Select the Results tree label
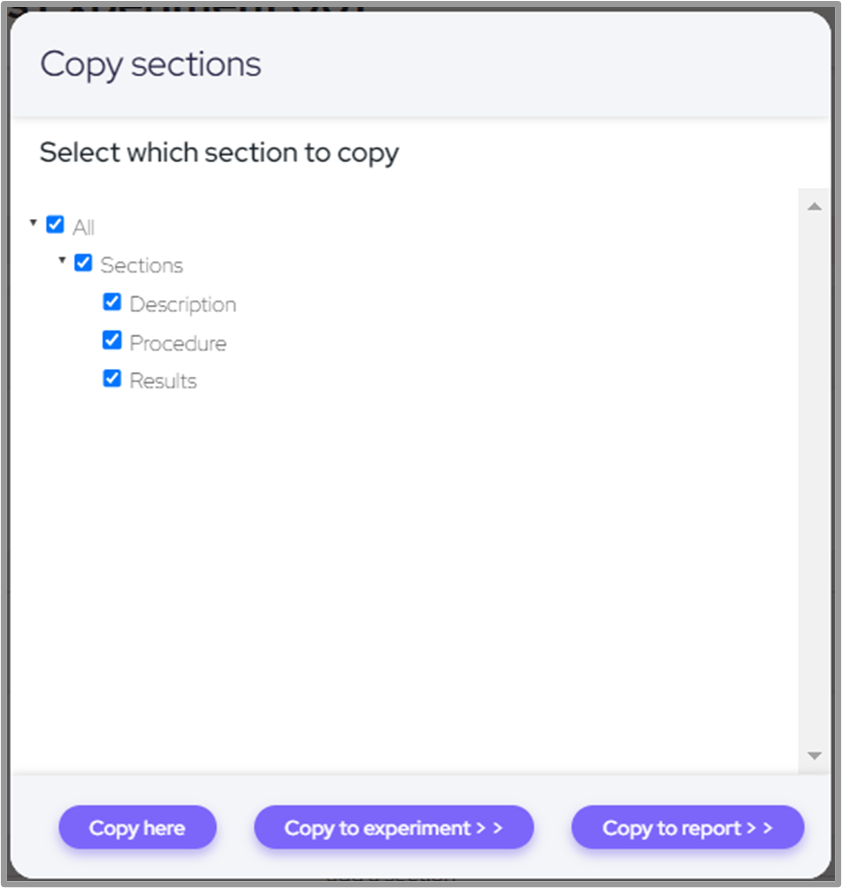Screen dimensions: 842x888 click(x=163, y=381)
